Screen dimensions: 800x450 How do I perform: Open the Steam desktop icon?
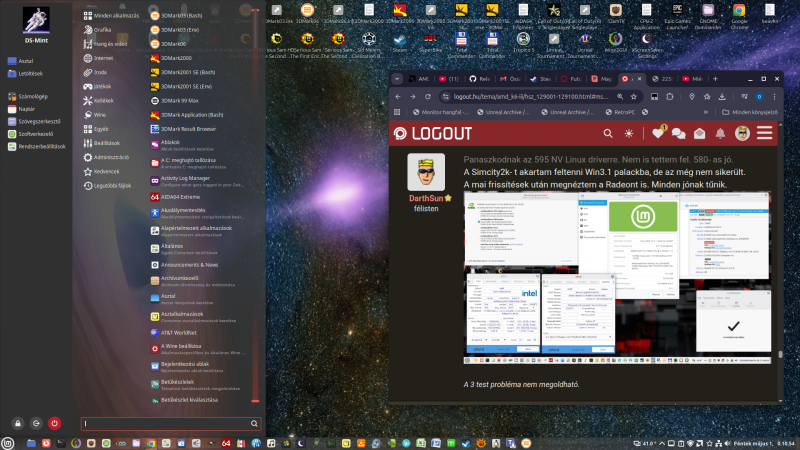(400, 42)
